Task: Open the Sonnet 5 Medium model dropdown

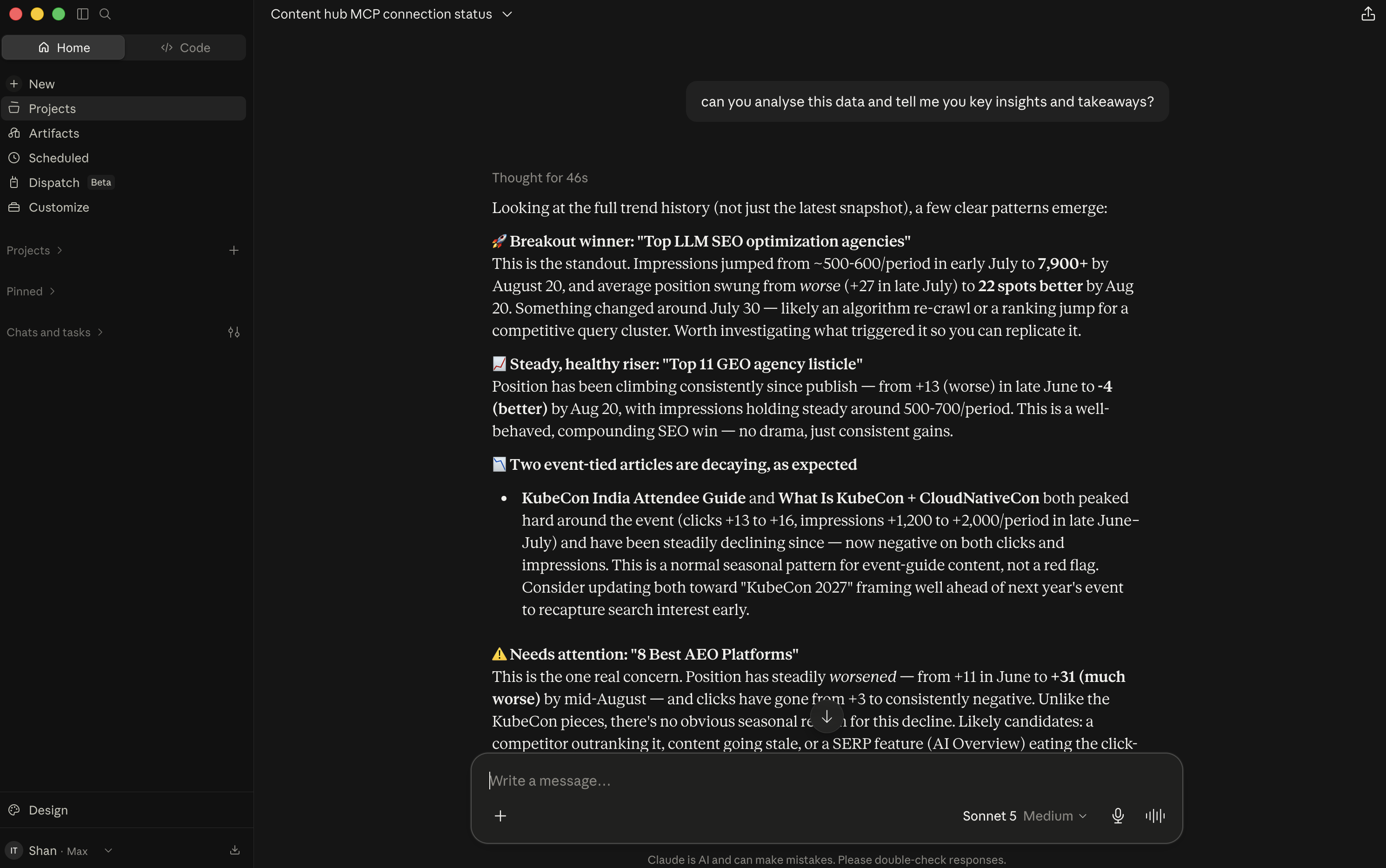Action: 1025,816
